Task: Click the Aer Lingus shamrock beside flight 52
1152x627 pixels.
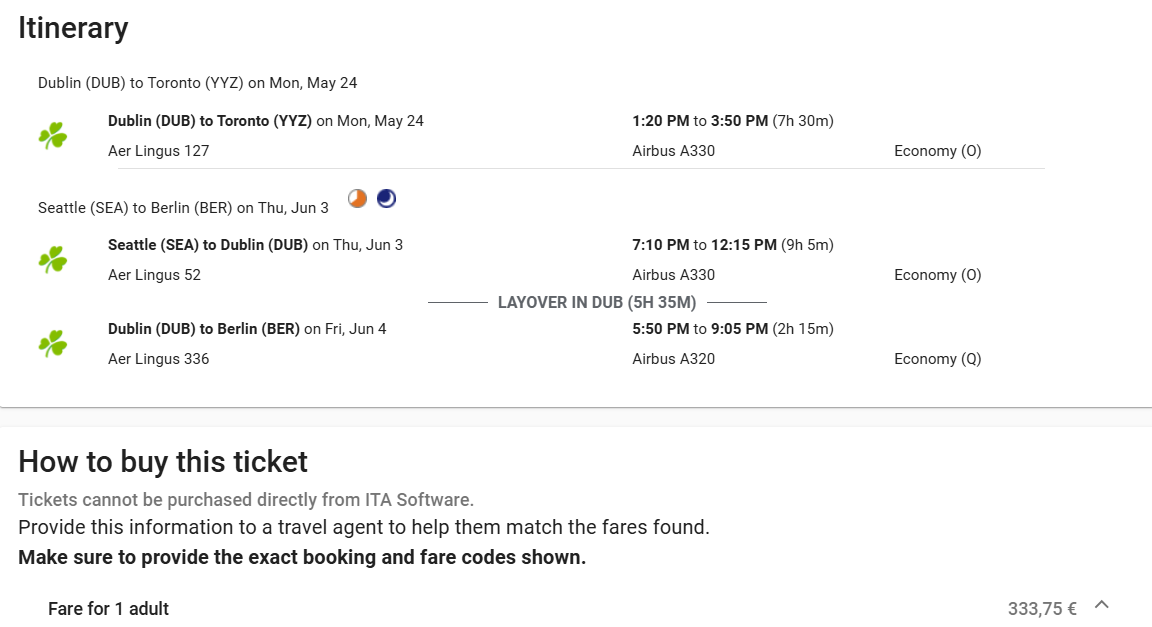Action: (53, 259)
